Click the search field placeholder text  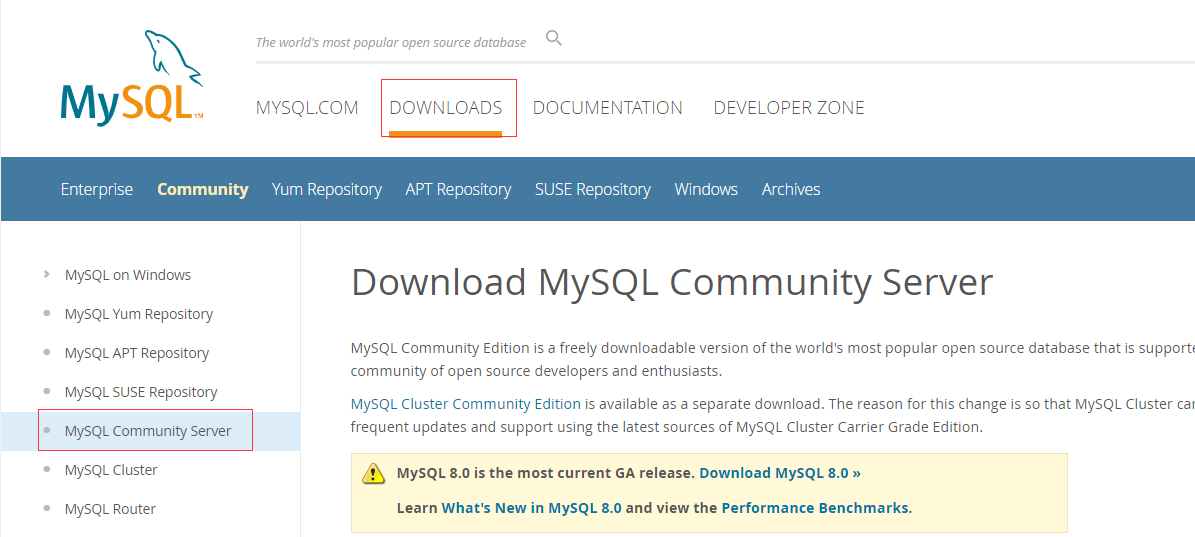coord(391,43)
